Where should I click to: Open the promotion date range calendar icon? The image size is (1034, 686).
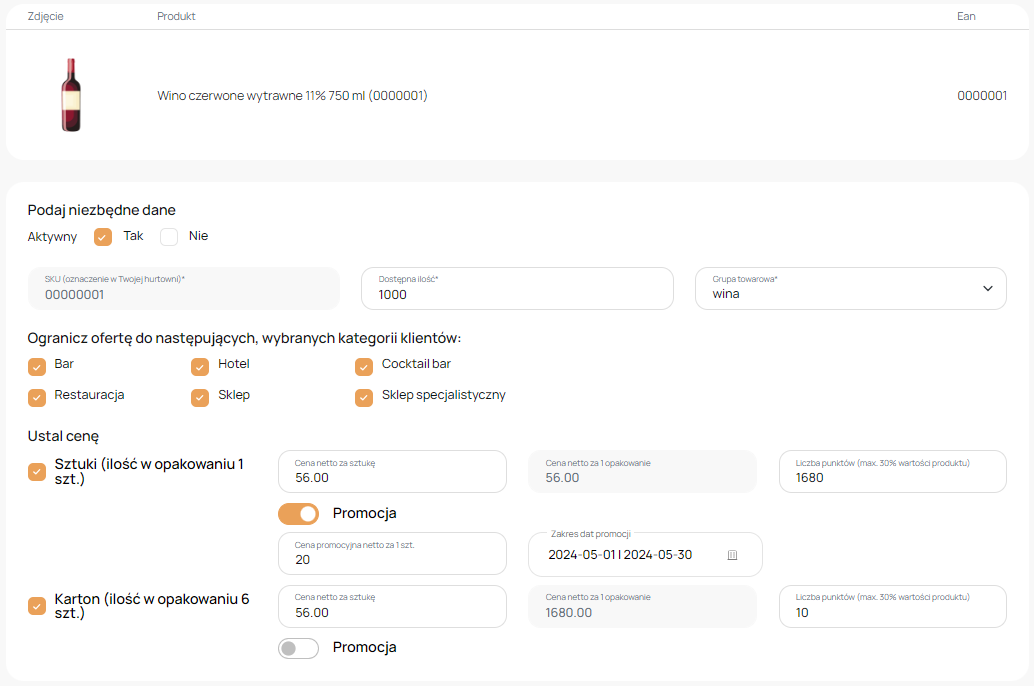pyautogui.click(x=732, y=555)
